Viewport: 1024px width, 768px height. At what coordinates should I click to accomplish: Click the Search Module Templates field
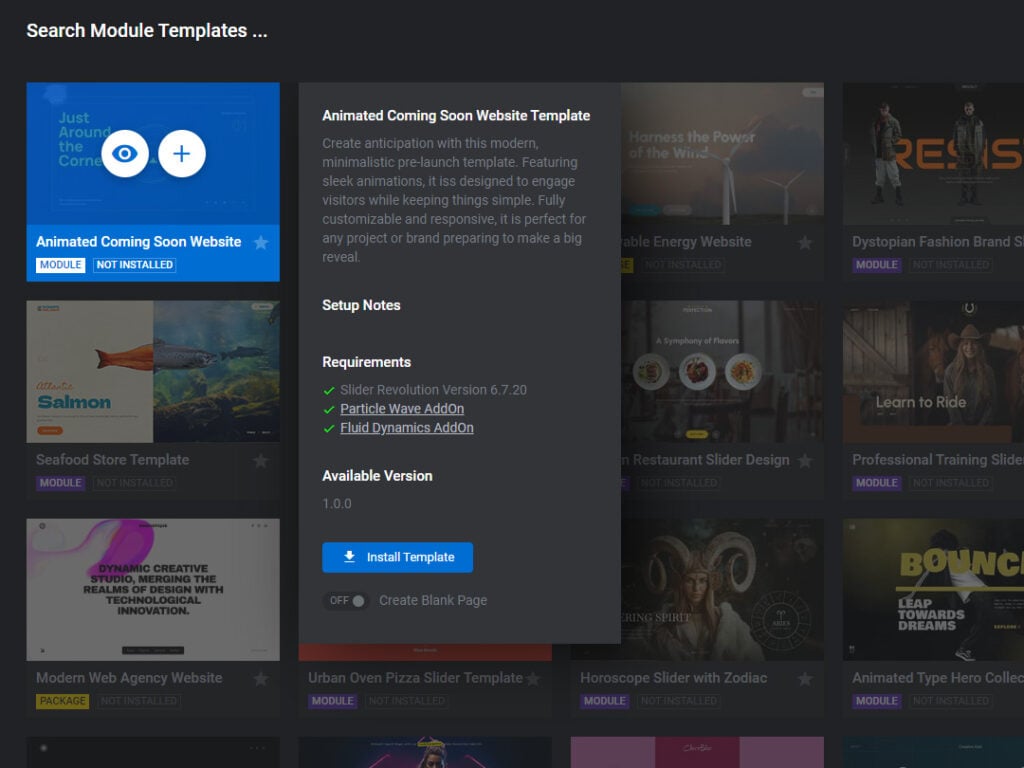tap(147, 30)
